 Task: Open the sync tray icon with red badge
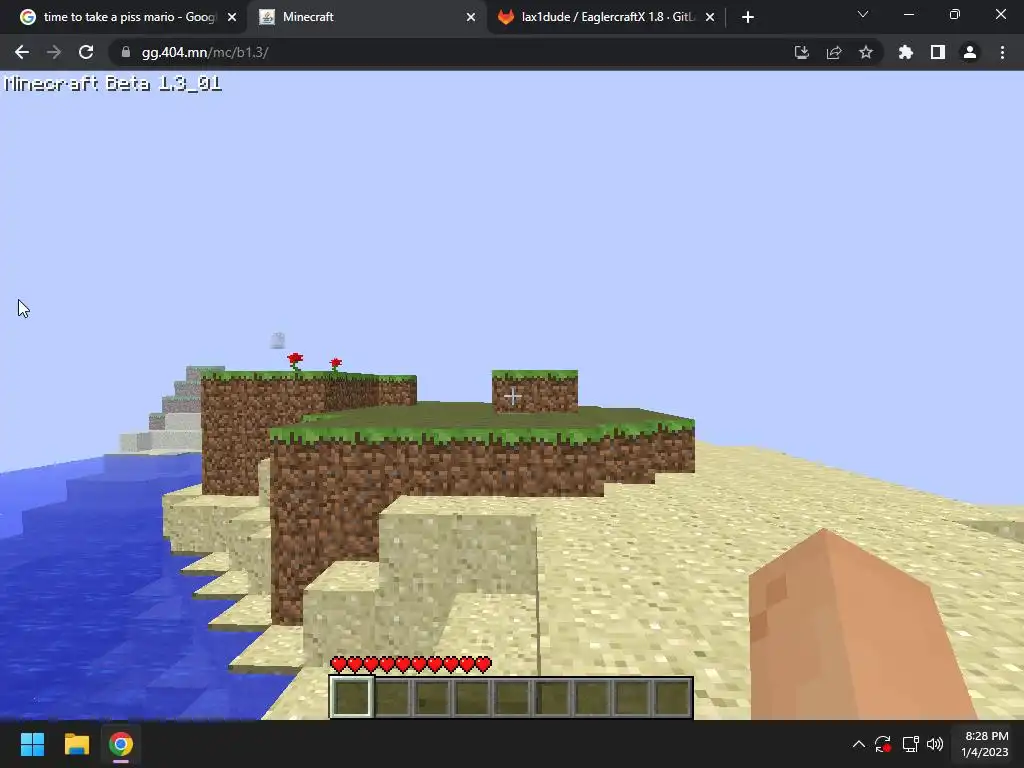883,744
